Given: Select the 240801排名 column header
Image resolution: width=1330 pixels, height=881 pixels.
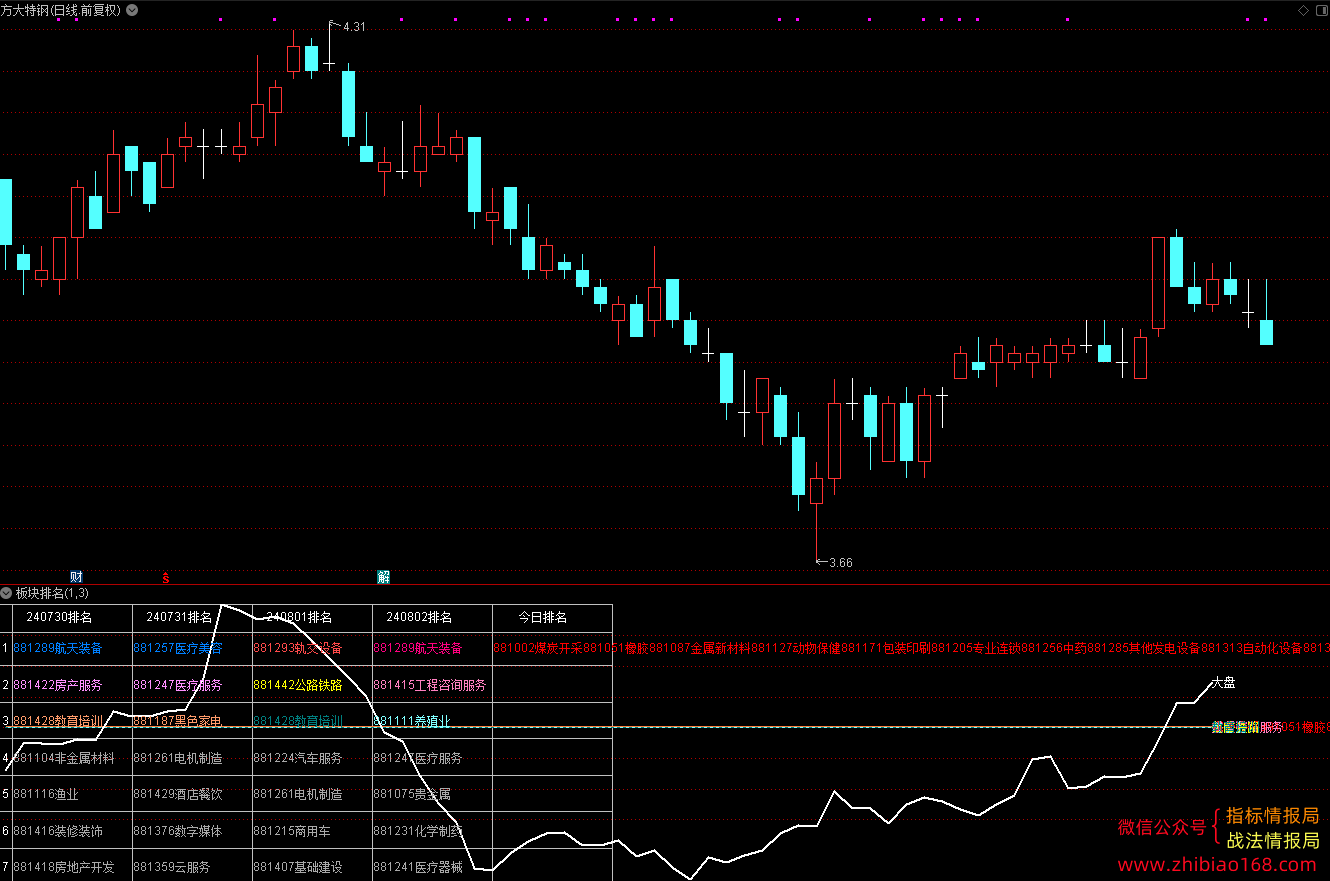Looking at the screenshot, I should [299, 617].
